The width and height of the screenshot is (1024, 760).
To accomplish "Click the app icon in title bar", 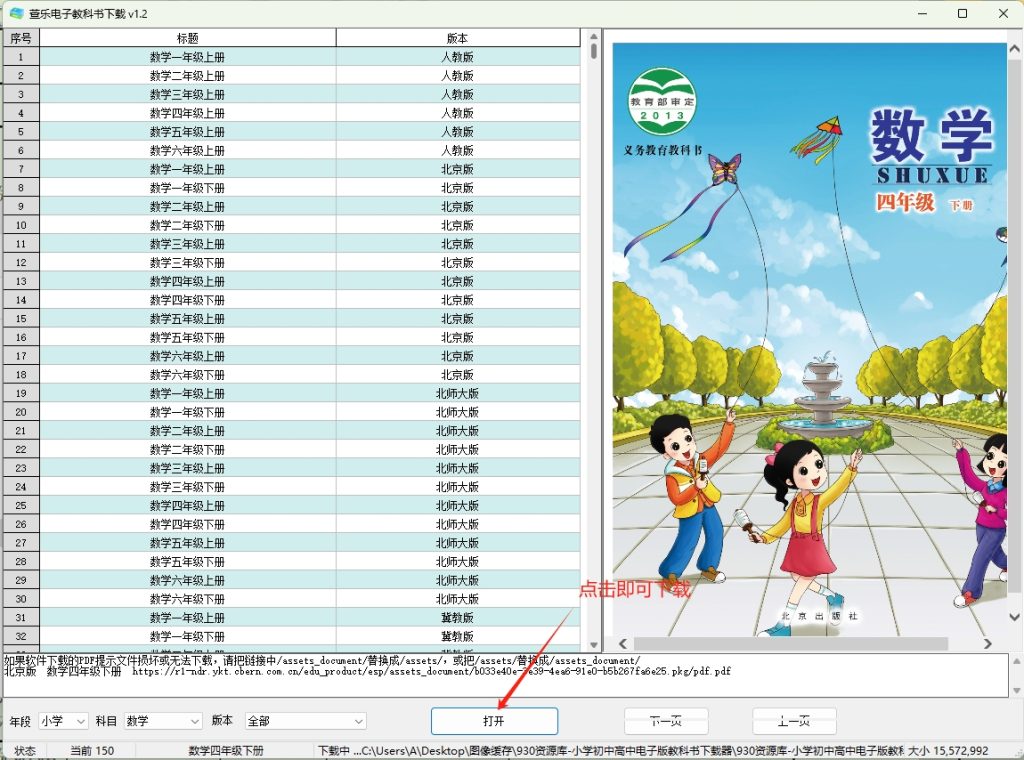I will [16, 13].
